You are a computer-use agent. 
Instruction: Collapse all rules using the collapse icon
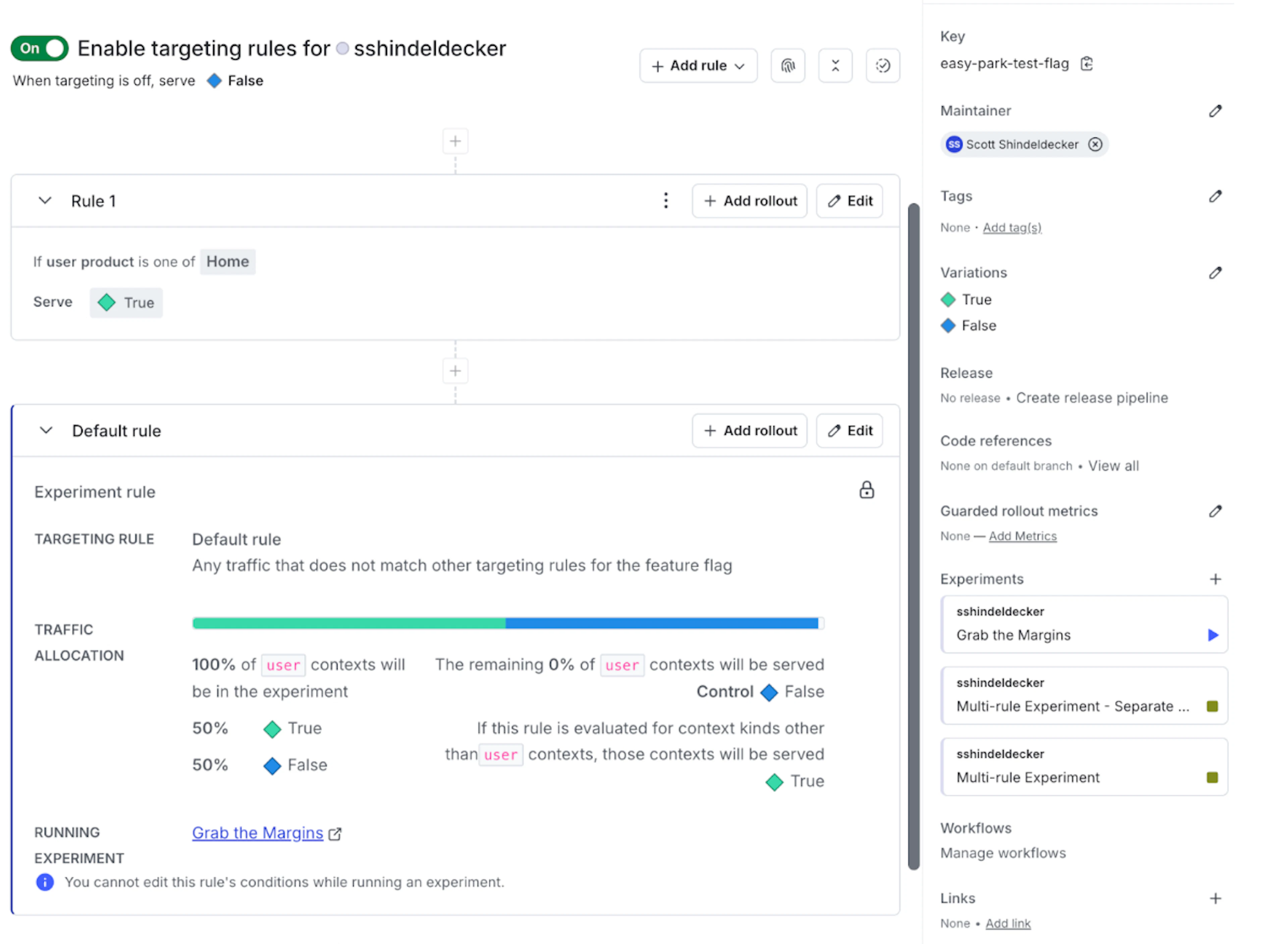(x=836, y=65)
